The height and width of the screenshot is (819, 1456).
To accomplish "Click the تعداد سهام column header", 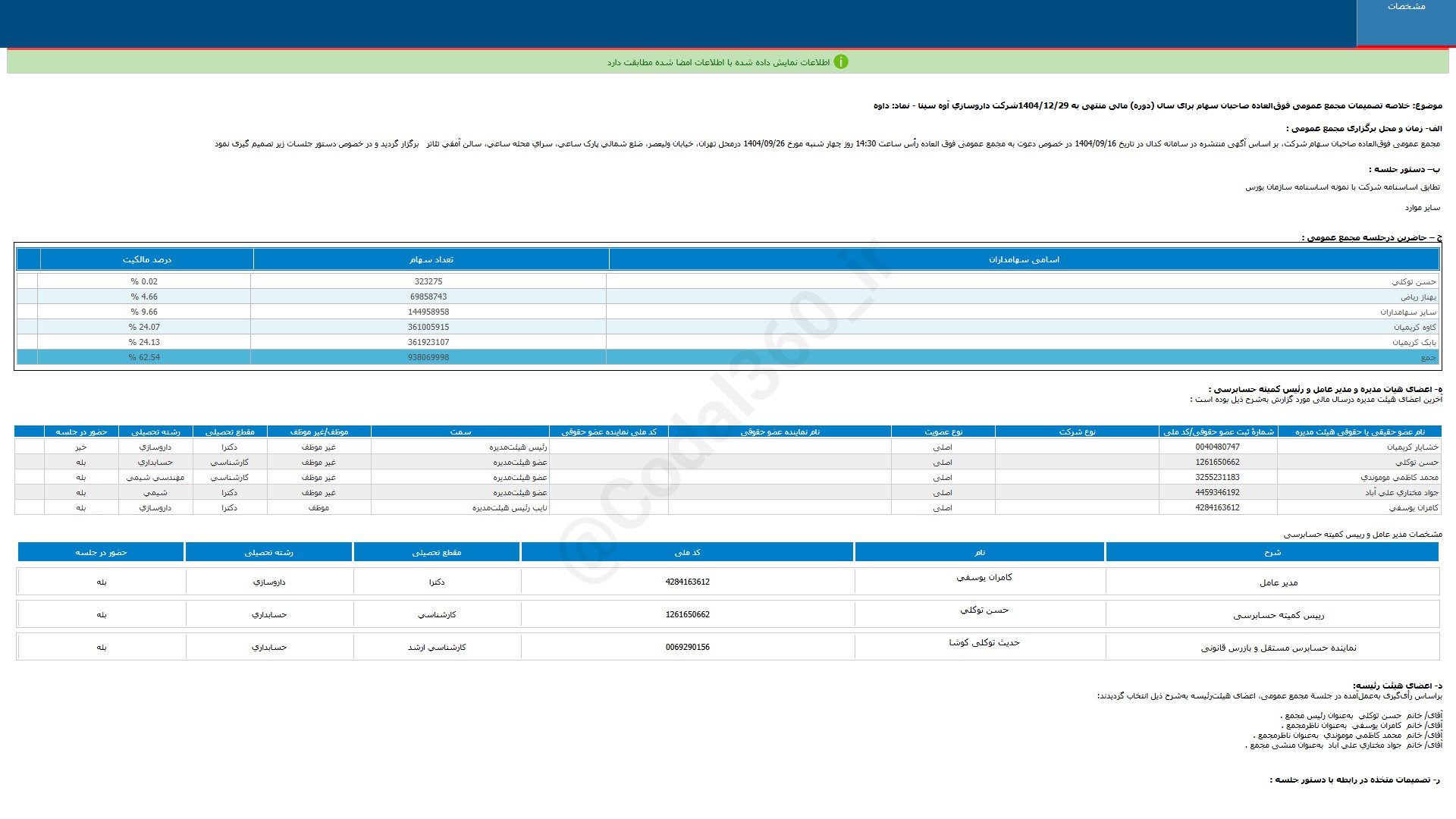I will pyautogui.click(x=431, y=259).
